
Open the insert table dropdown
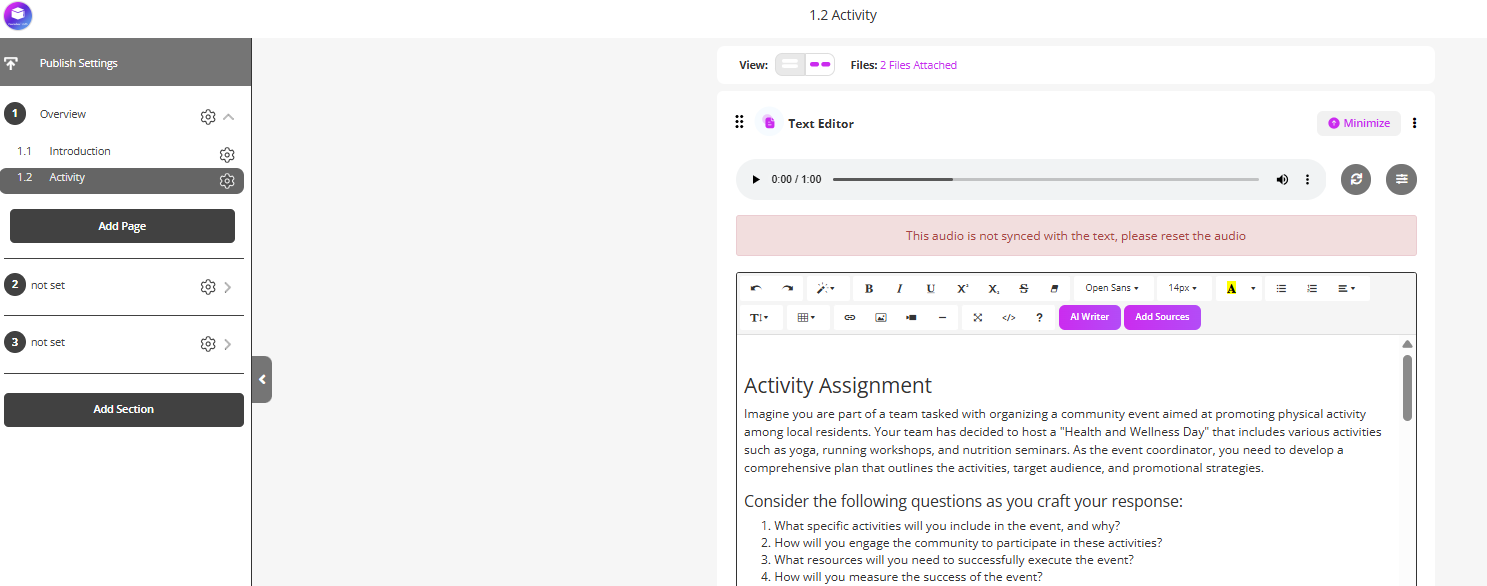click(807, 317)
